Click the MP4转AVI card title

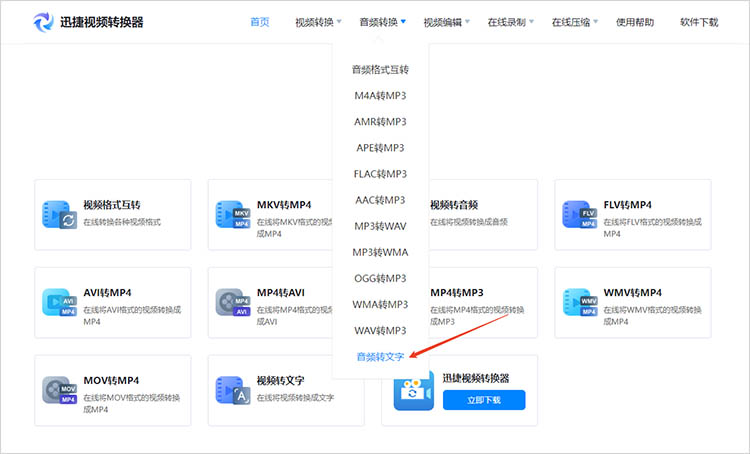(281, 293)
